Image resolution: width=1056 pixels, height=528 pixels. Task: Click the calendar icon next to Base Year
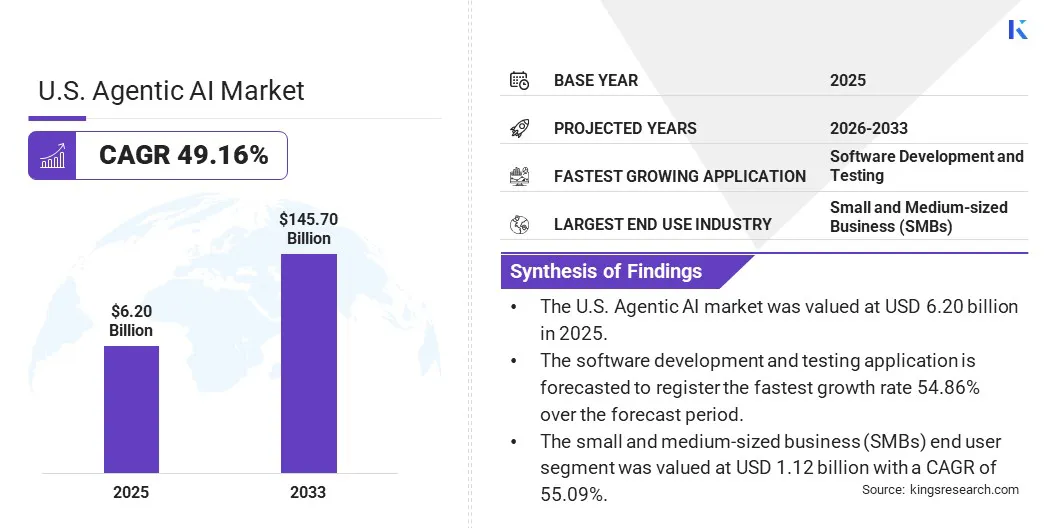[x=519, y=80]
